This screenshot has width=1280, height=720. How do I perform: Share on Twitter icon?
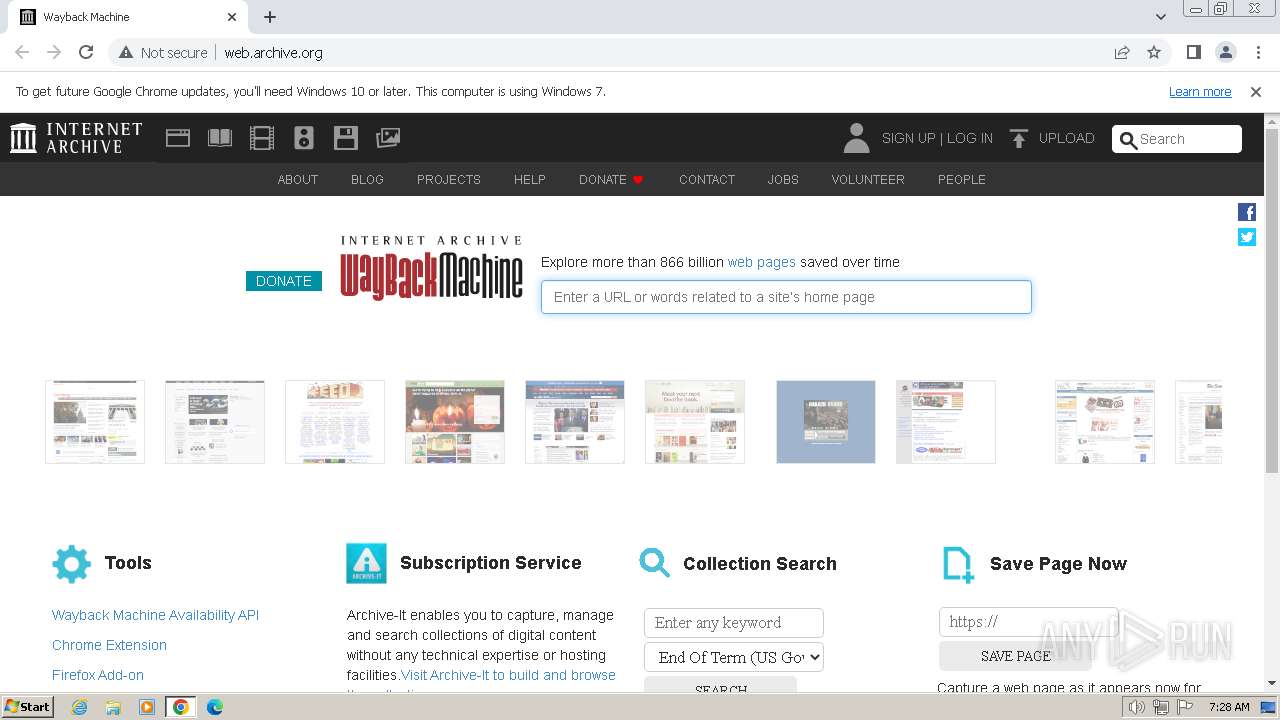coord(1247,237)
